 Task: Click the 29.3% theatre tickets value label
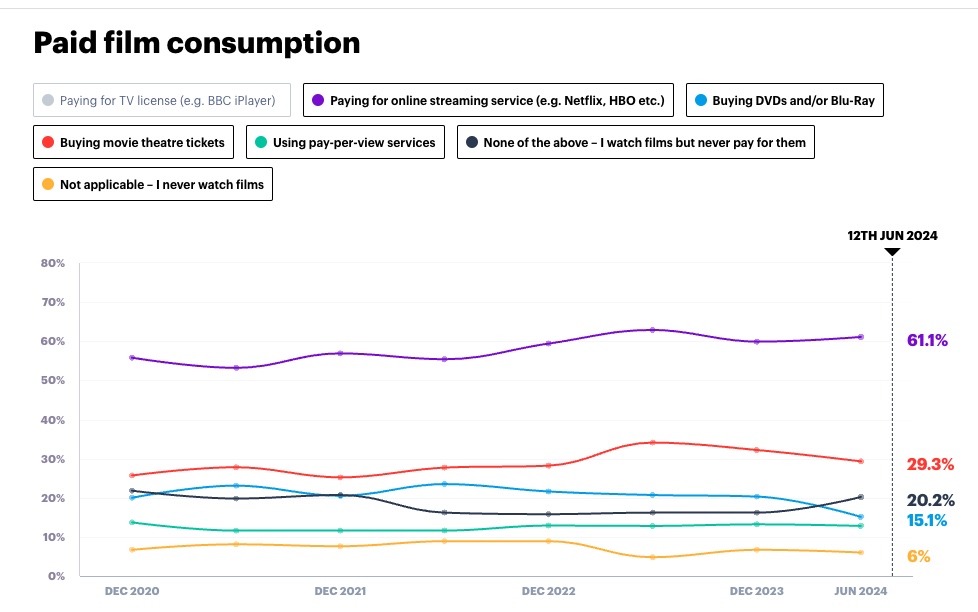tap(929, 464)
